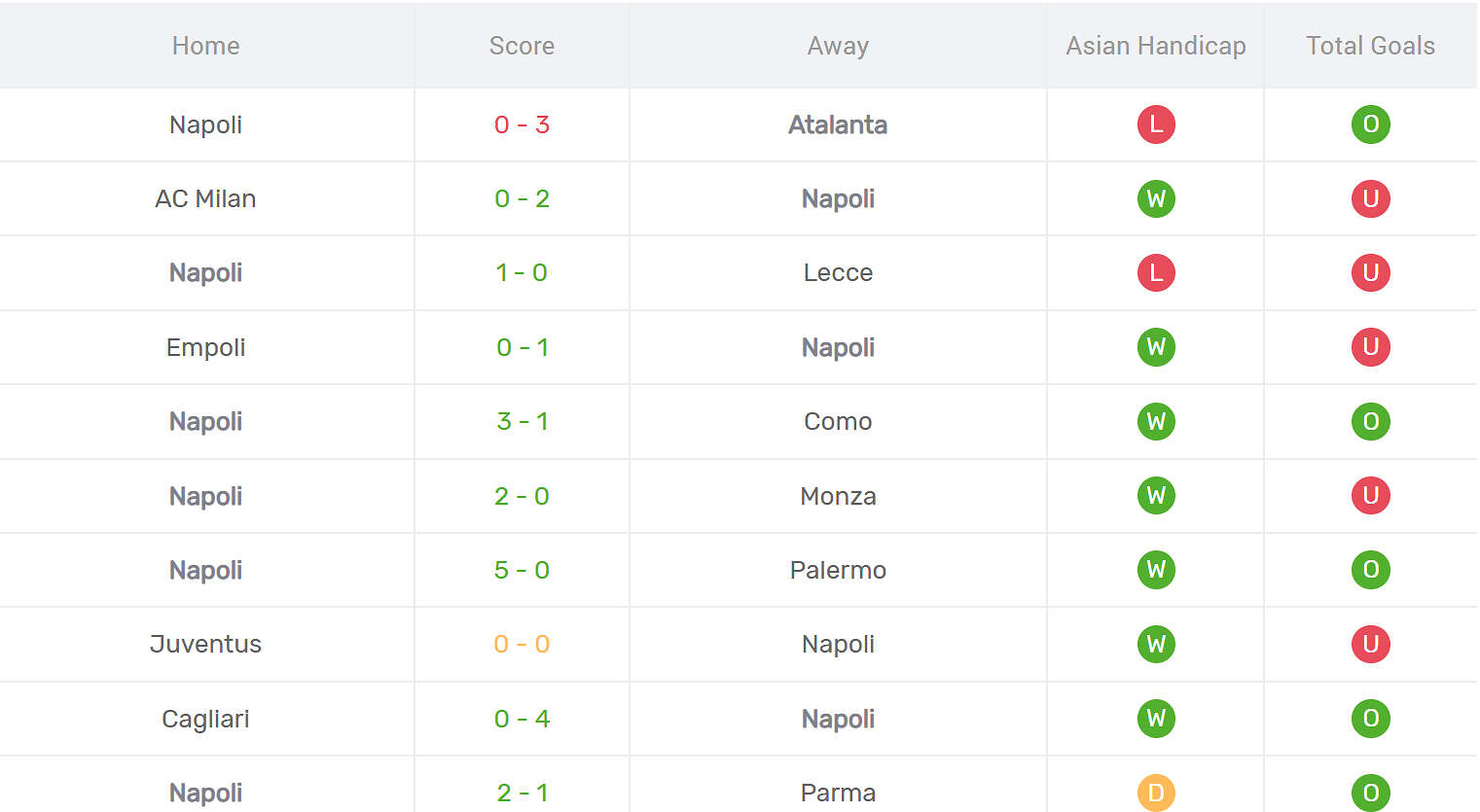Open the Atalanta team link

(x=838, y=124)
